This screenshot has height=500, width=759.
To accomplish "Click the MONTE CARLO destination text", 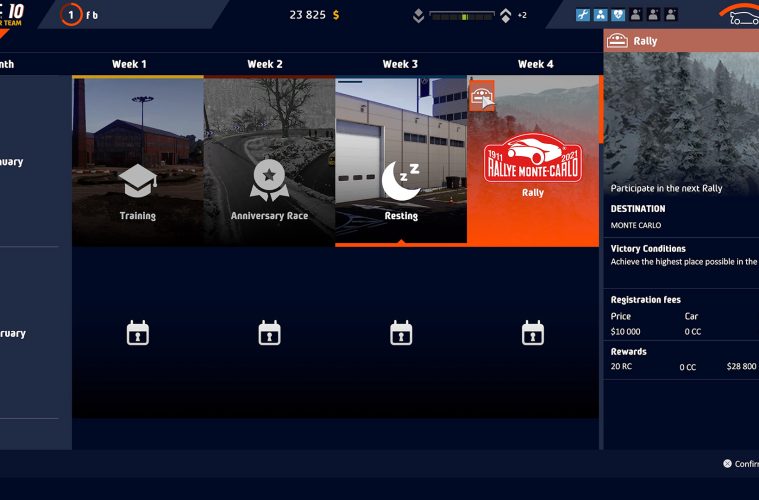I will click(x=636, y=225).
